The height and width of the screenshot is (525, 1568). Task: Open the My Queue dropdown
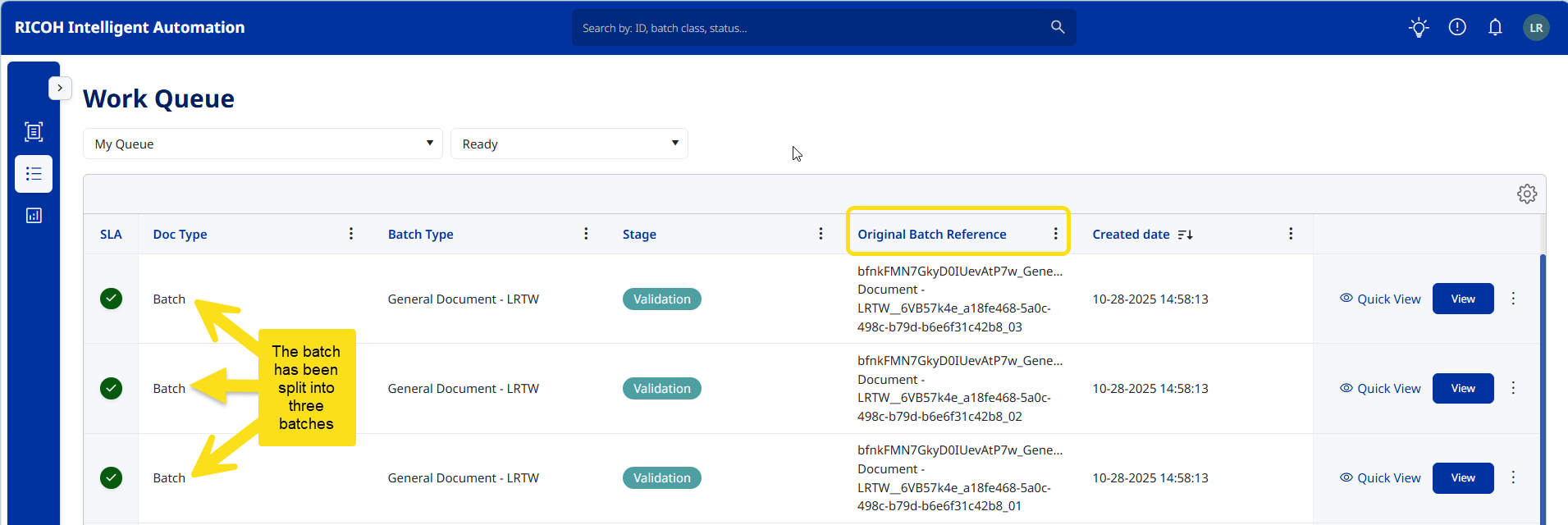pos(263,144)
